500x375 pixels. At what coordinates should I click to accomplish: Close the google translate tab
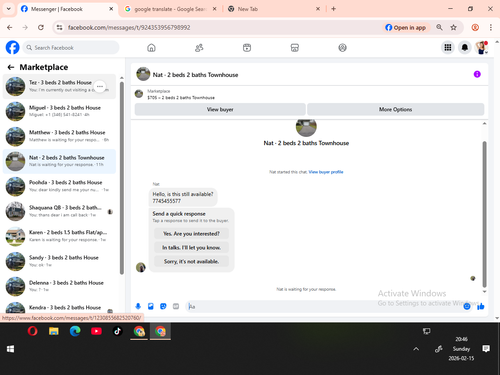(x=215, y=9)
